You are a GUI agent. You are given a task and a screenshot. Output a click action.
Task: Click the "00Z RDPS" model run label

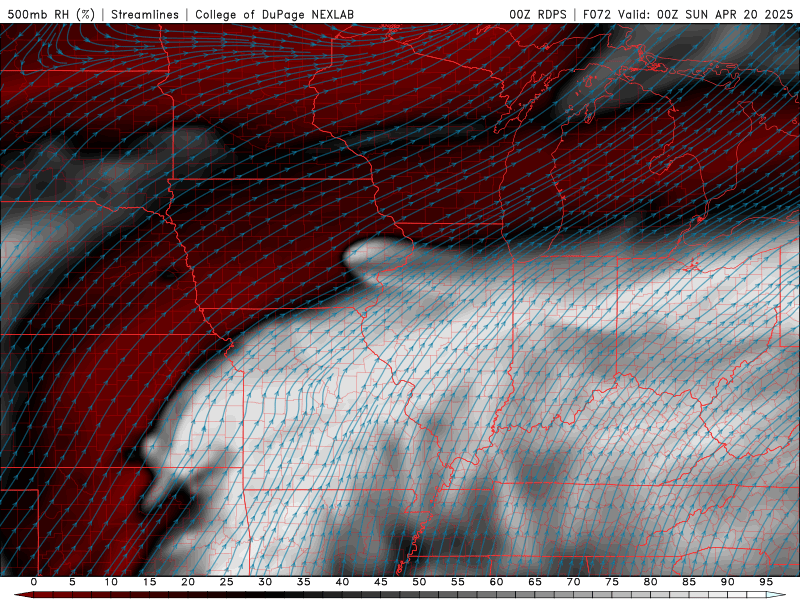[x=538, y=14]
